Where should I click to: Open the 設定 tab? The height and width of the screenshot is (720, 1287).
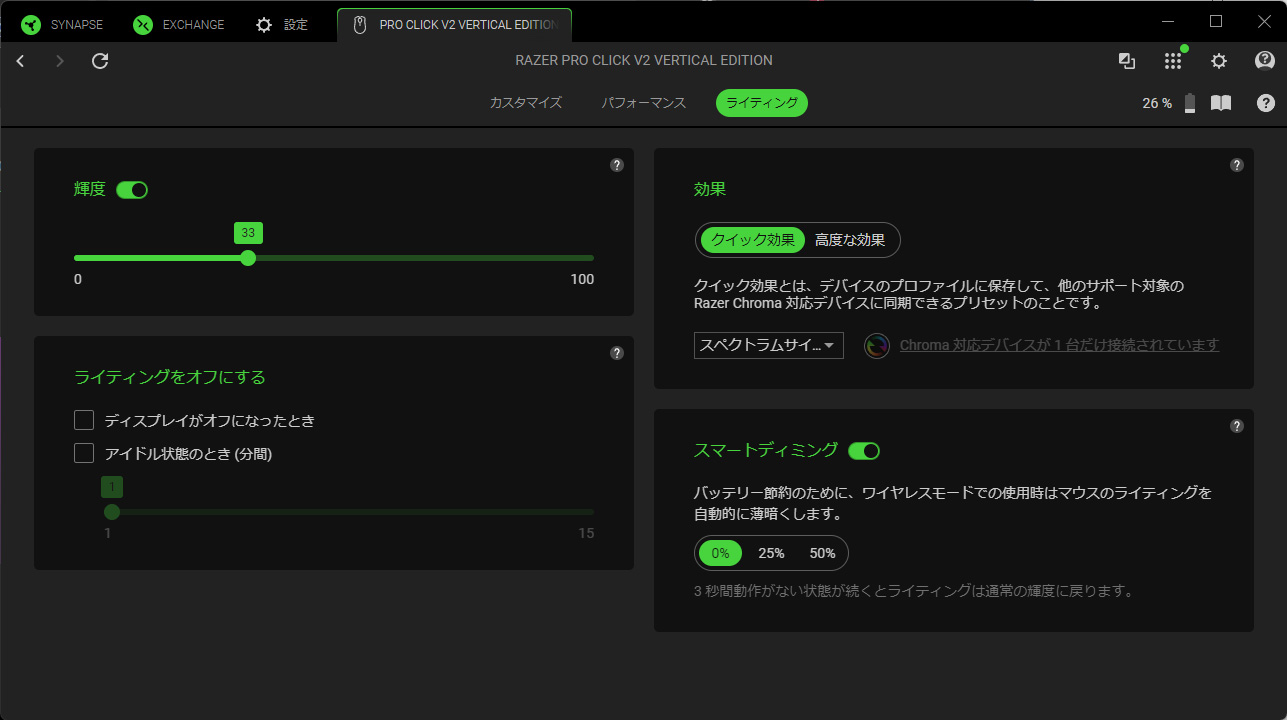coord(282,25)
